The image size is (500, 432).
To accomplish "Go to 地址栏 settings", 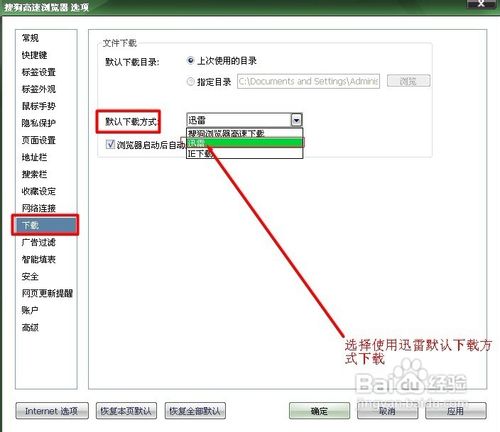I will tap(34, 157).
